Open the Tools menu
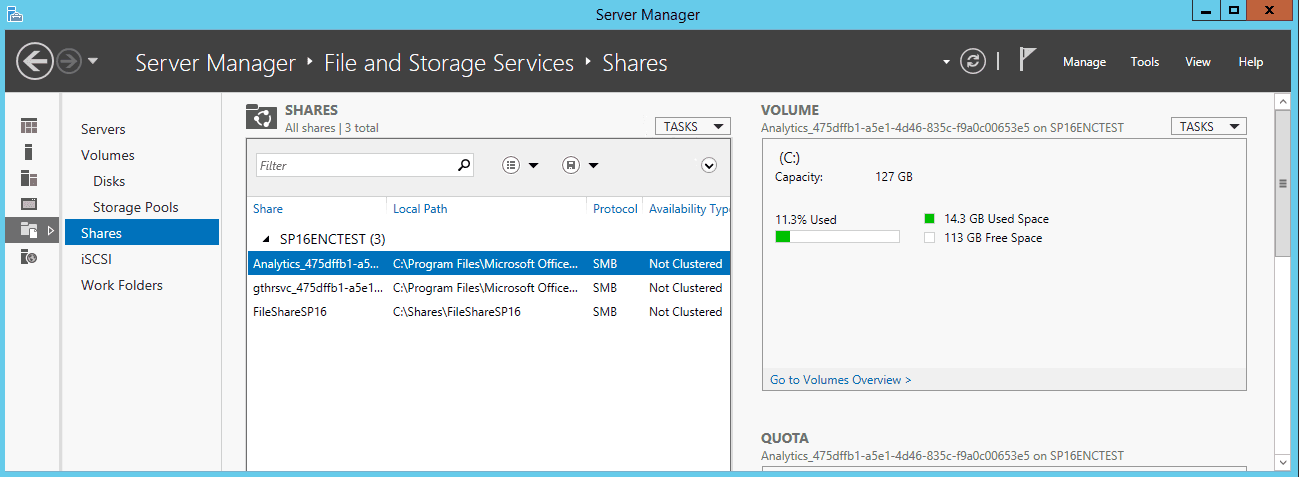Viewport: 1299px width, 477px height. [x=1145, y=62]
